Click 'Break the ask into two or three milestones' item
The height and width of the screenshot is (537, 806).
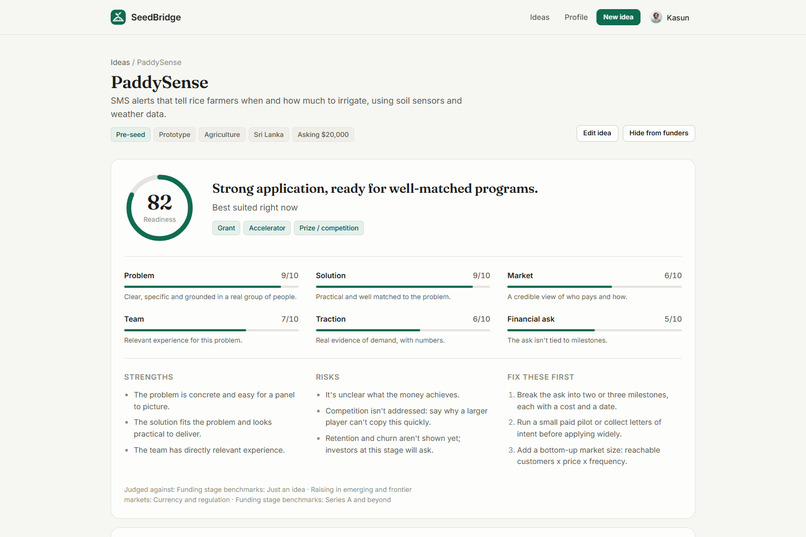[593, 401]
